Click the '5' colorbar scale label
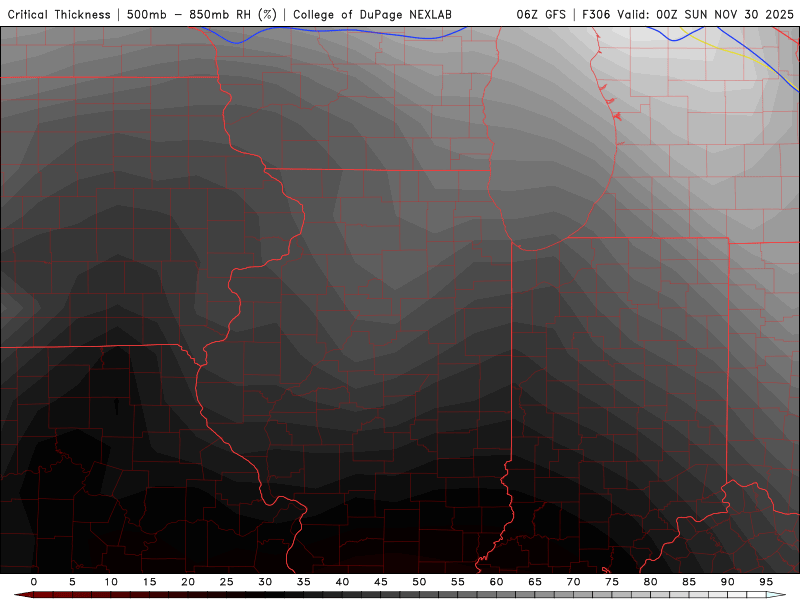800x600 pixels. click(72, 582)
